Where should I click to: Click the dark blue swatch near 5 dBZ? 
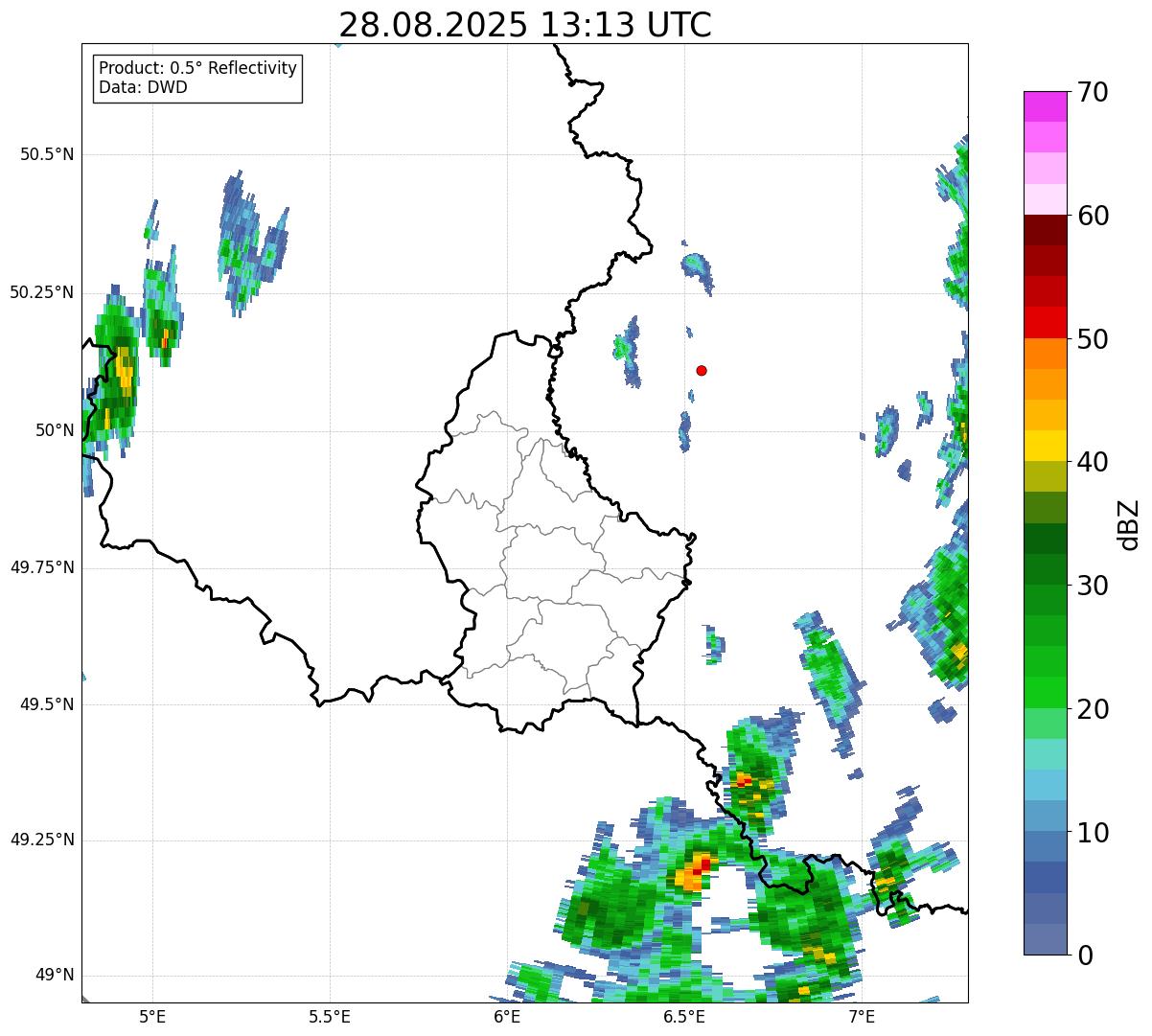point(1045,877)
